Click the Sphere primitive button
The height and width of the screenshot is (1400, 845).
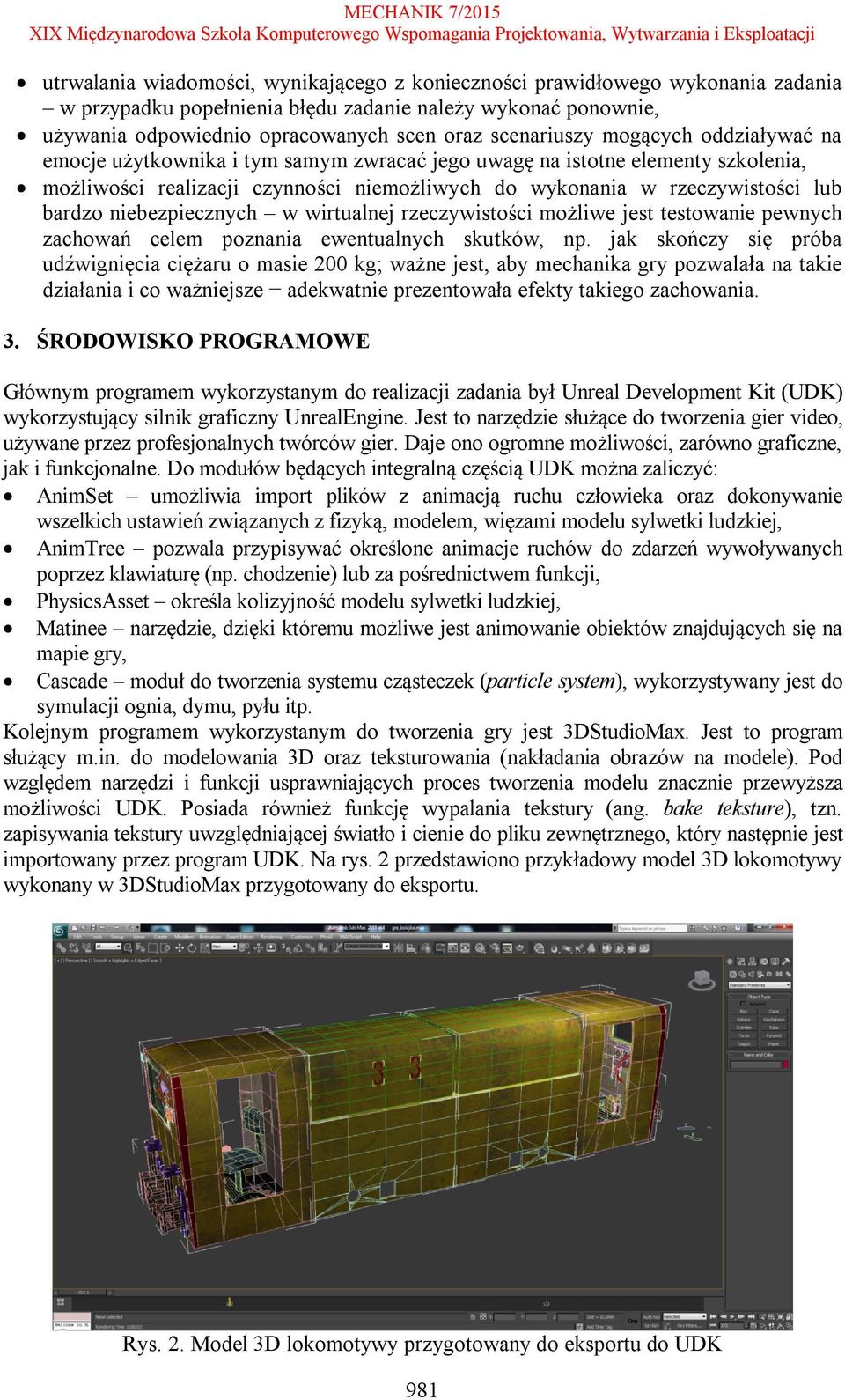pos(744,1020)
